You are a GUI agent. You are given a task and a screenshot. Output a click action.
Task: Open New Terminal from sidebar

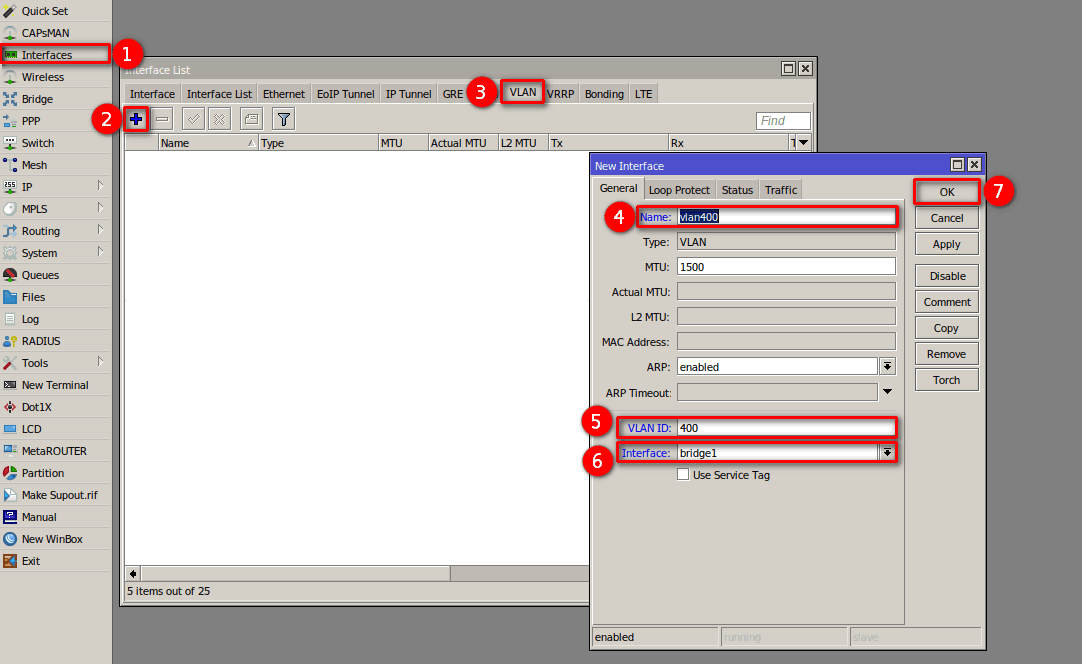click(x=55, y=385)
